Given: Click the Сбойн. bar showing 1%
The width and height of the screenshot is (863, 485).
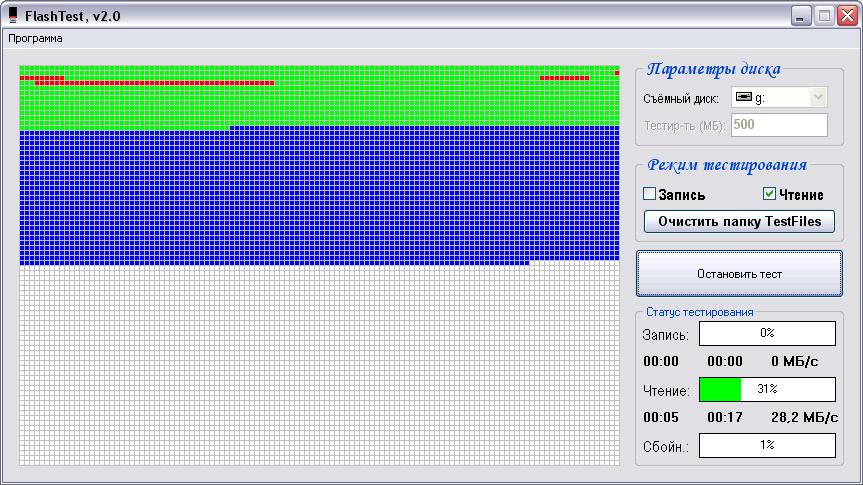Looking at the screenshot, I should pos(766,445).
